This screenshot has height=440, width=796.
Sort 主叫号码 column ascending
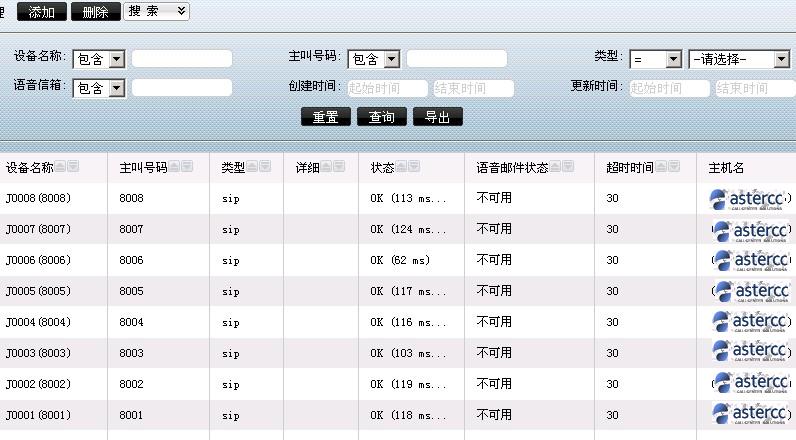click(174, 166)
